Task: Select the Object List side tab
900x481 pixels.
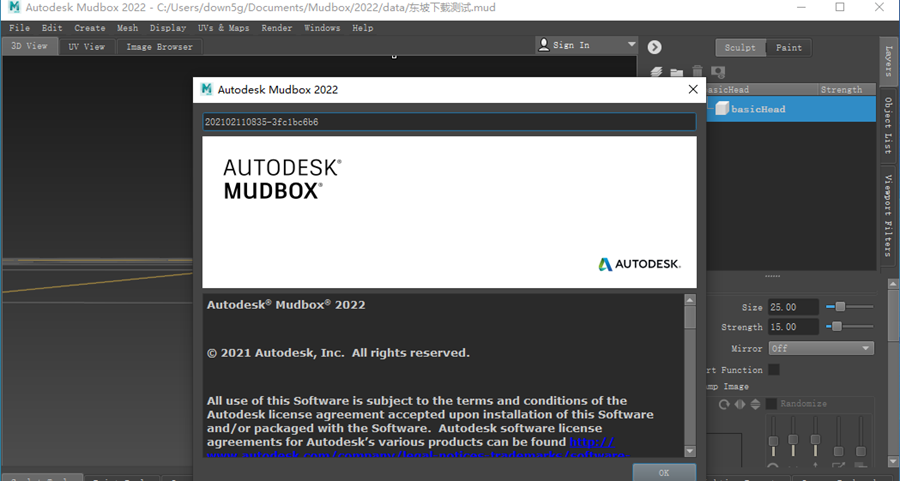Action: pyautogui.click(x=888, y=125)
